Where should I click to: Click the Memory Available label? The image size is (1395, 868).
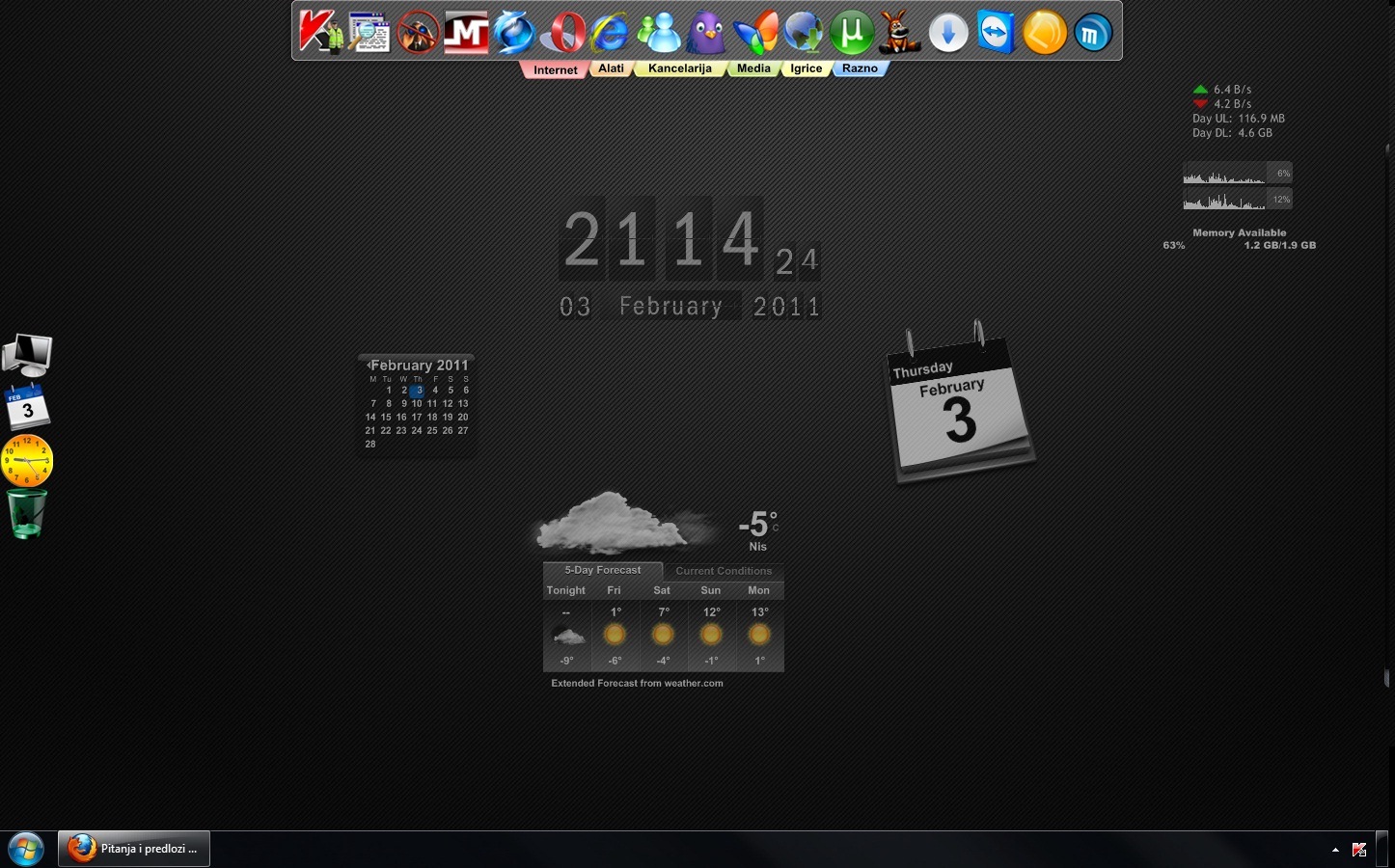(x=1240, y=232)
